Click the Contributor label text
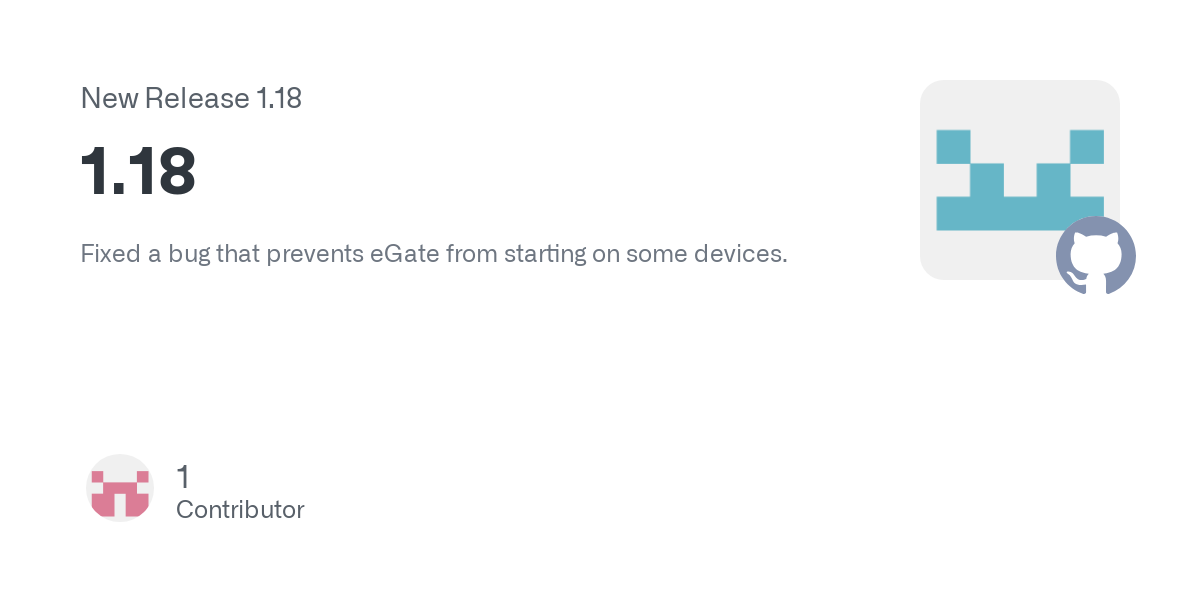This screenshot has height=600, width=1200. [x=240, y=510]
